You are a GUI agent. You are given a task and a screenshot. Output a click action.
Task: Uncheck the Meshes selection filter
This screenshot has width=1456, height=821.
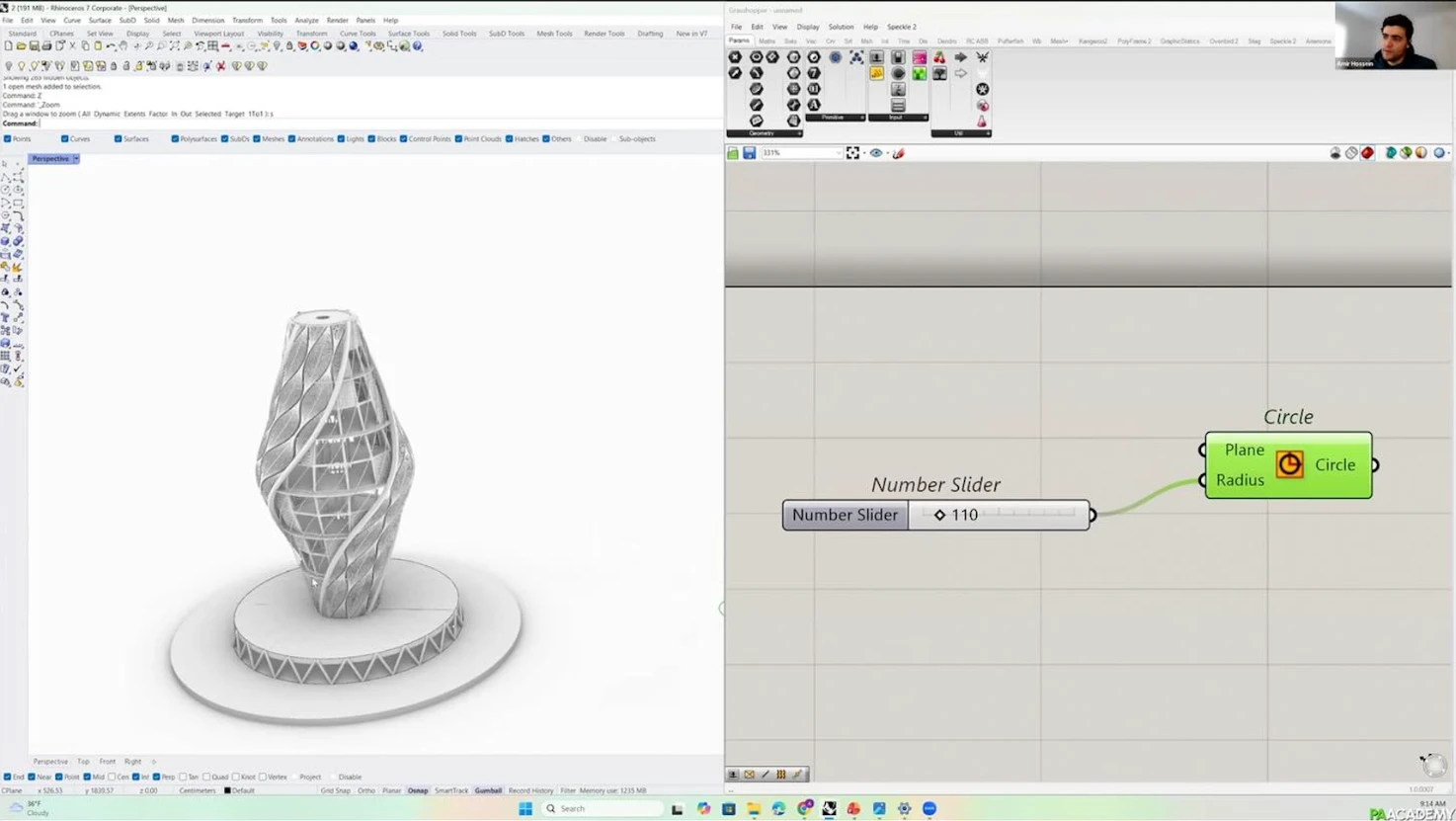pyautogui.click(x=257, y=139)
